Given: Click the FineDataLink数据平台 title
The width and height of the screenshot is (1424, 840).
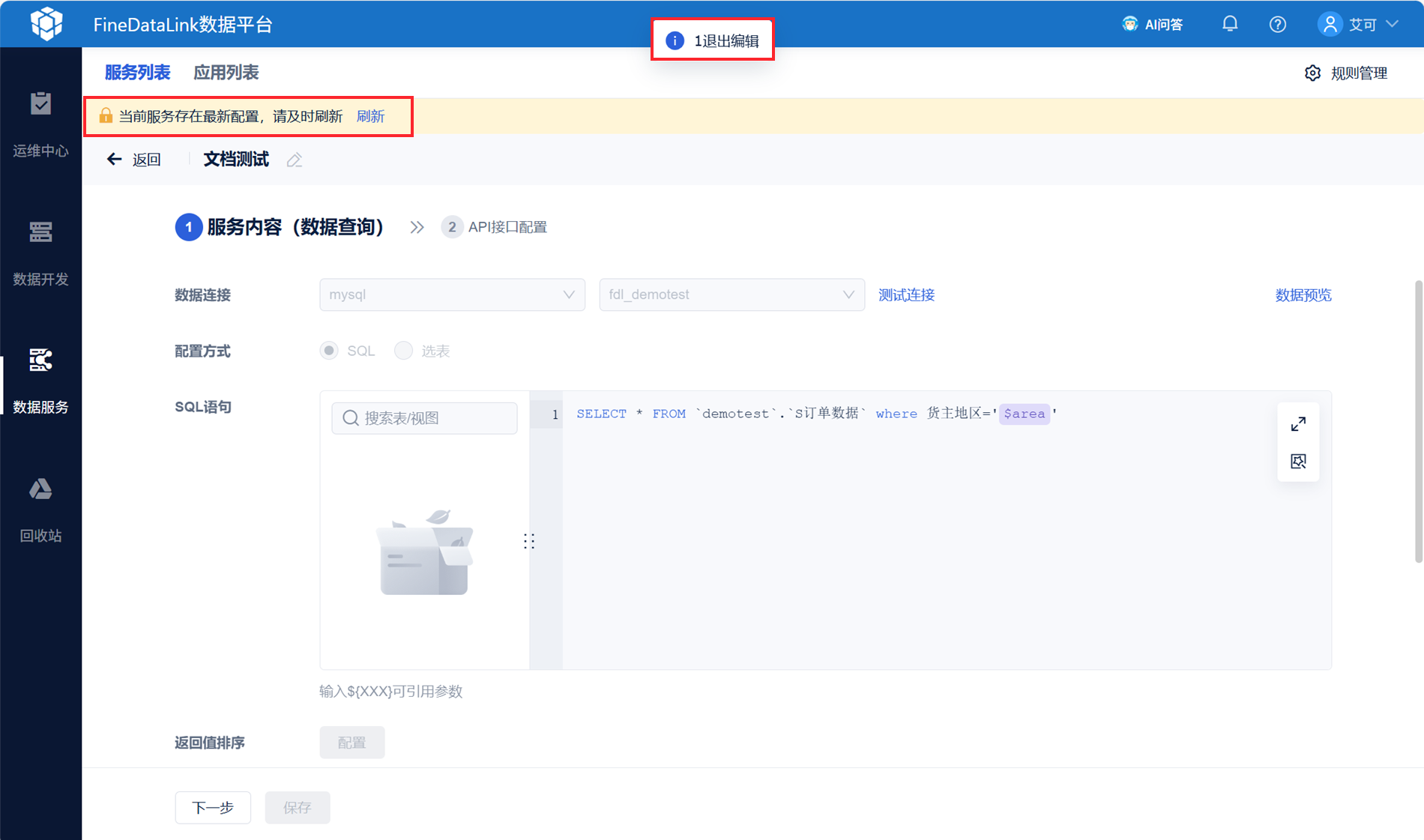Looking at the screenshot, I should [183, 24].
